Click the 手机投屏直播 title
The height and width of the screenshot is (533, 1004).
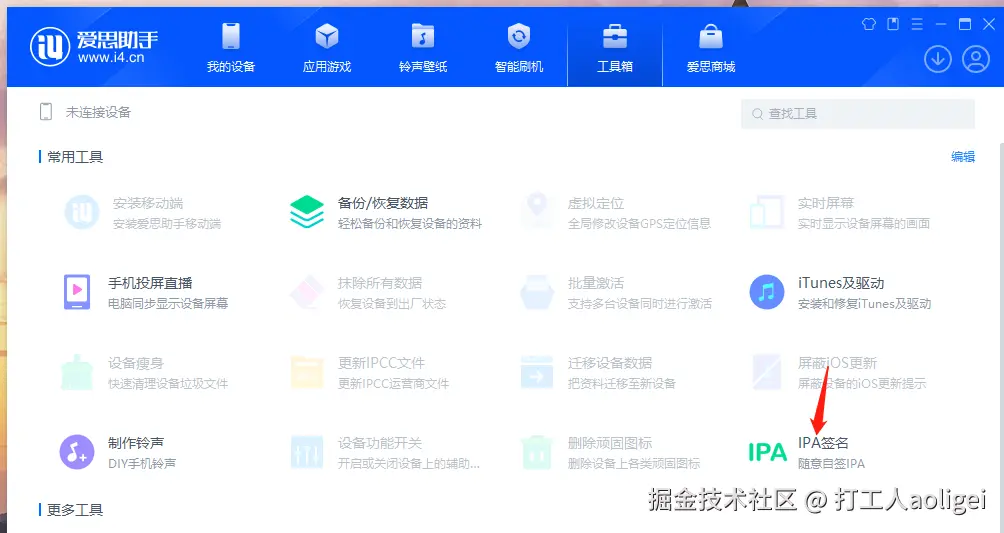tap(150, 283)
